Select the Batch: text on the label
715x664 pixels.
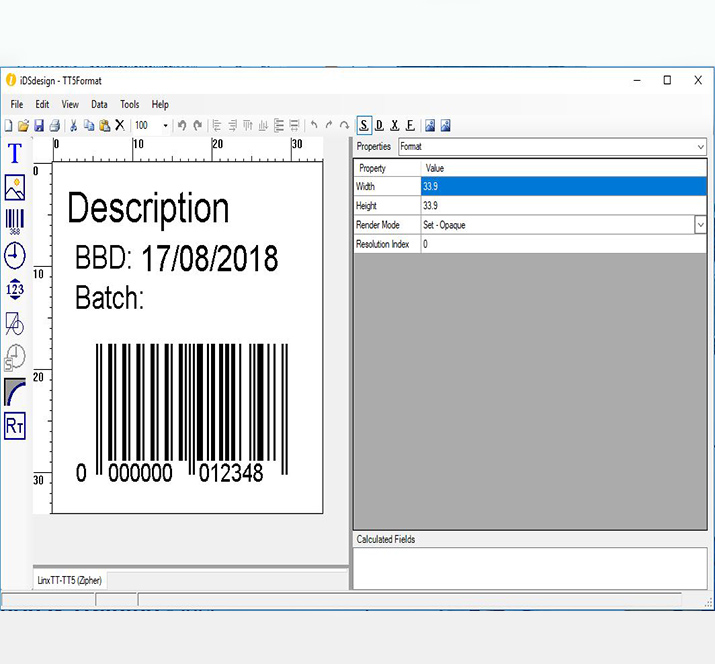coord(109,298)
